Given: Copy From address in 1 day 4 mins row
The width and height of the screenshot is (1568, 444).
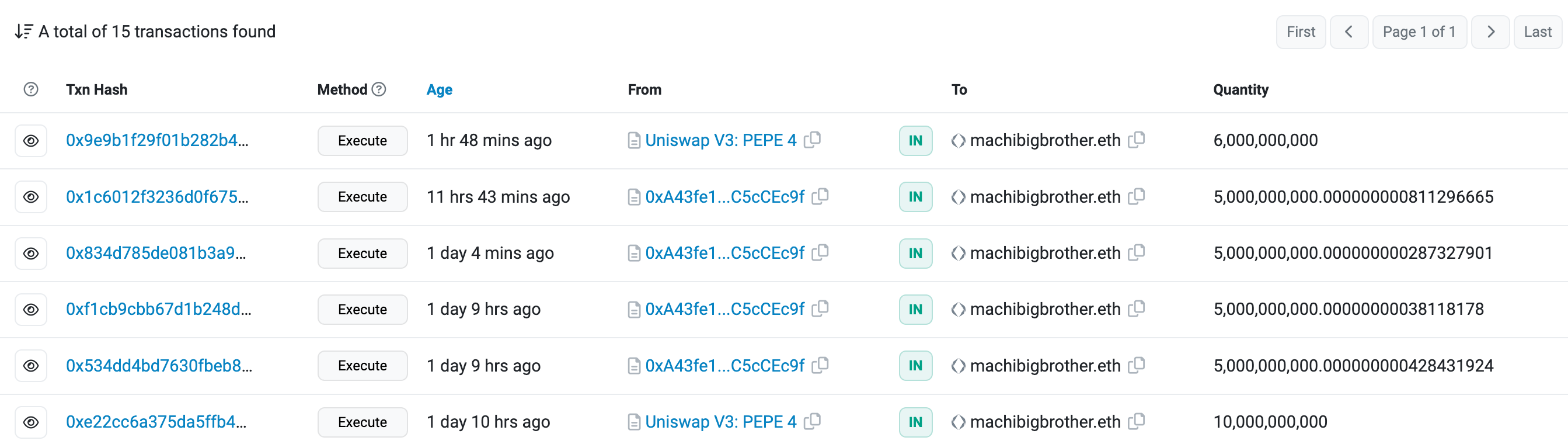Looking at the screenshot, I should click(820, 252).
